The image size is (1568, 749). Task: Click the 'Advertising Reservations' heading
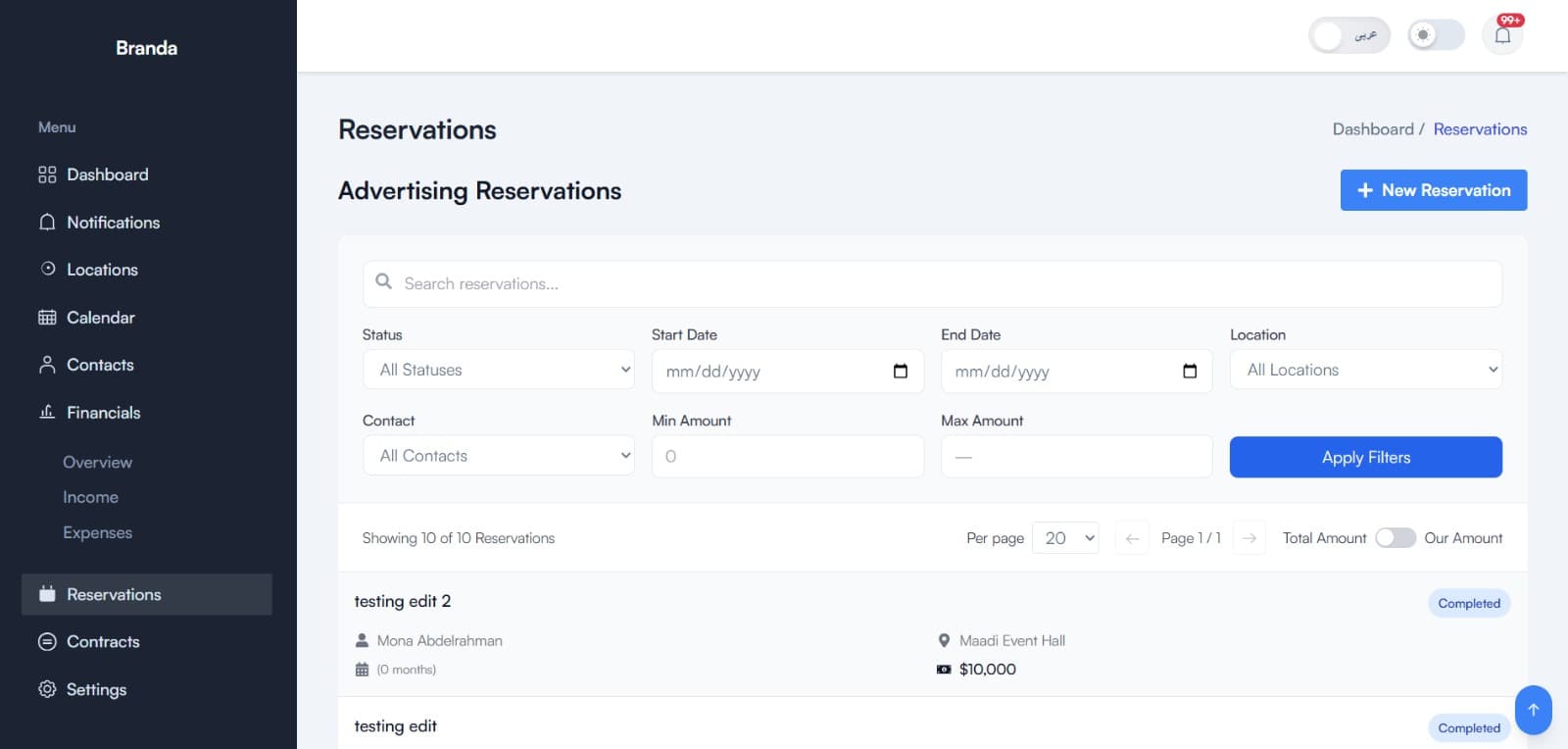(x=480, y=190)
